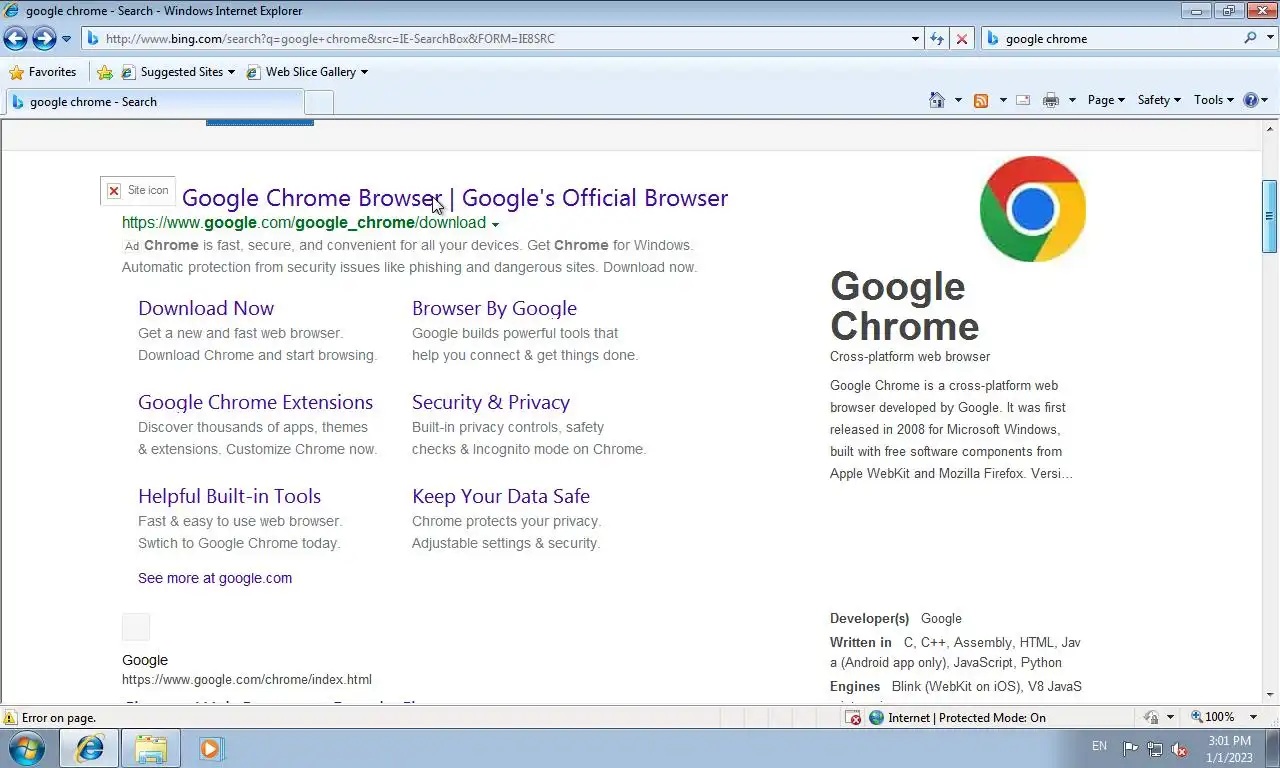Viewport: 1280px width, 768px height.
Task: Open Google Chrome Extensions link
Action: click(255, 402)
